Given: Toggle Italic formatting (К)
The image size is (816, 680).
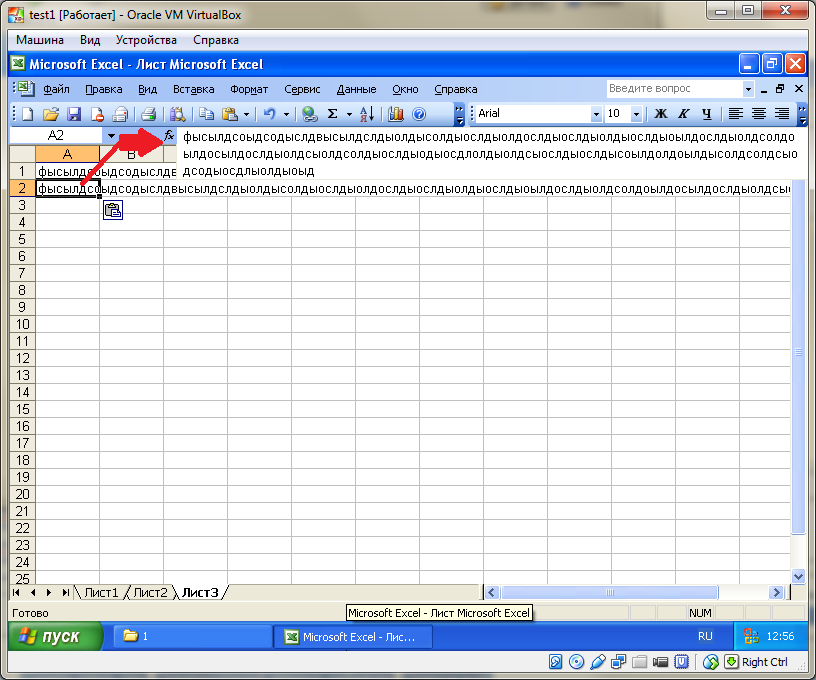Looking at the screenshot, I should click(x=684, y=114).
